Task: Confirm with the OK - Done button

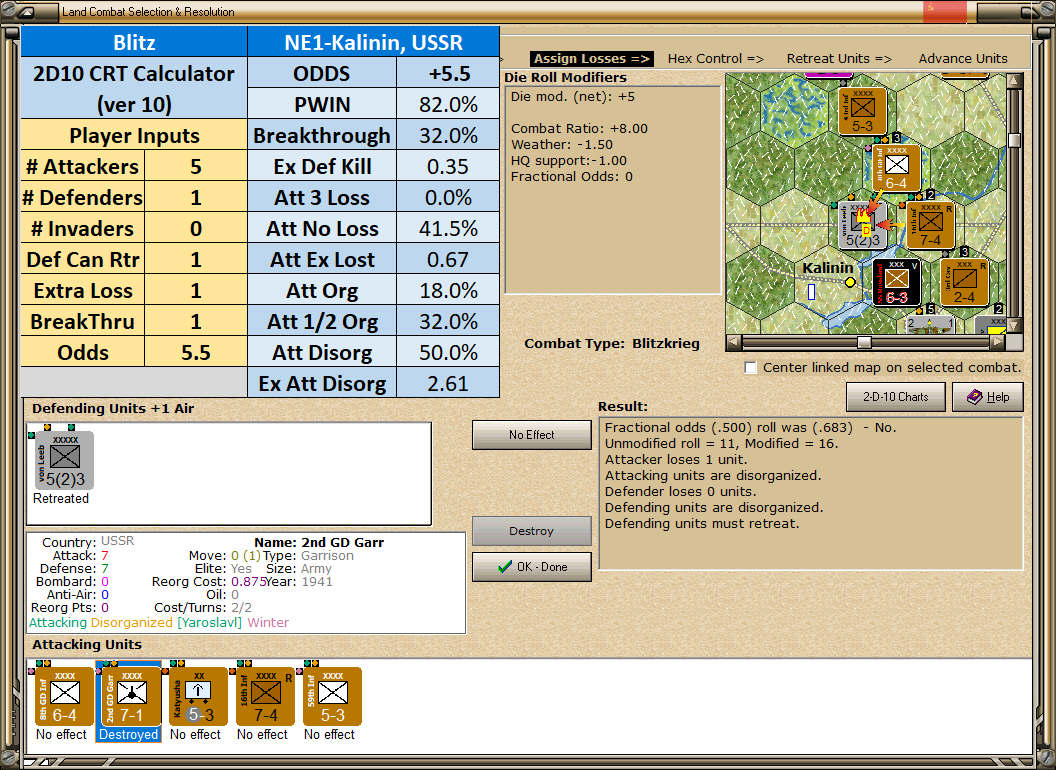Action: 531,567
